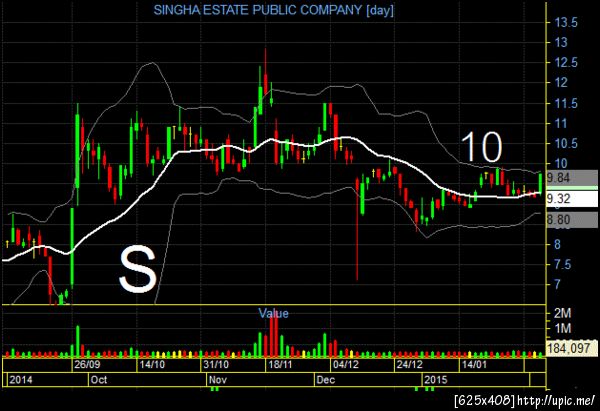
Task: Click the chart title SINGHA ESTATE PUBLIC COMPANY [day]
Action: tap(273, 10)
